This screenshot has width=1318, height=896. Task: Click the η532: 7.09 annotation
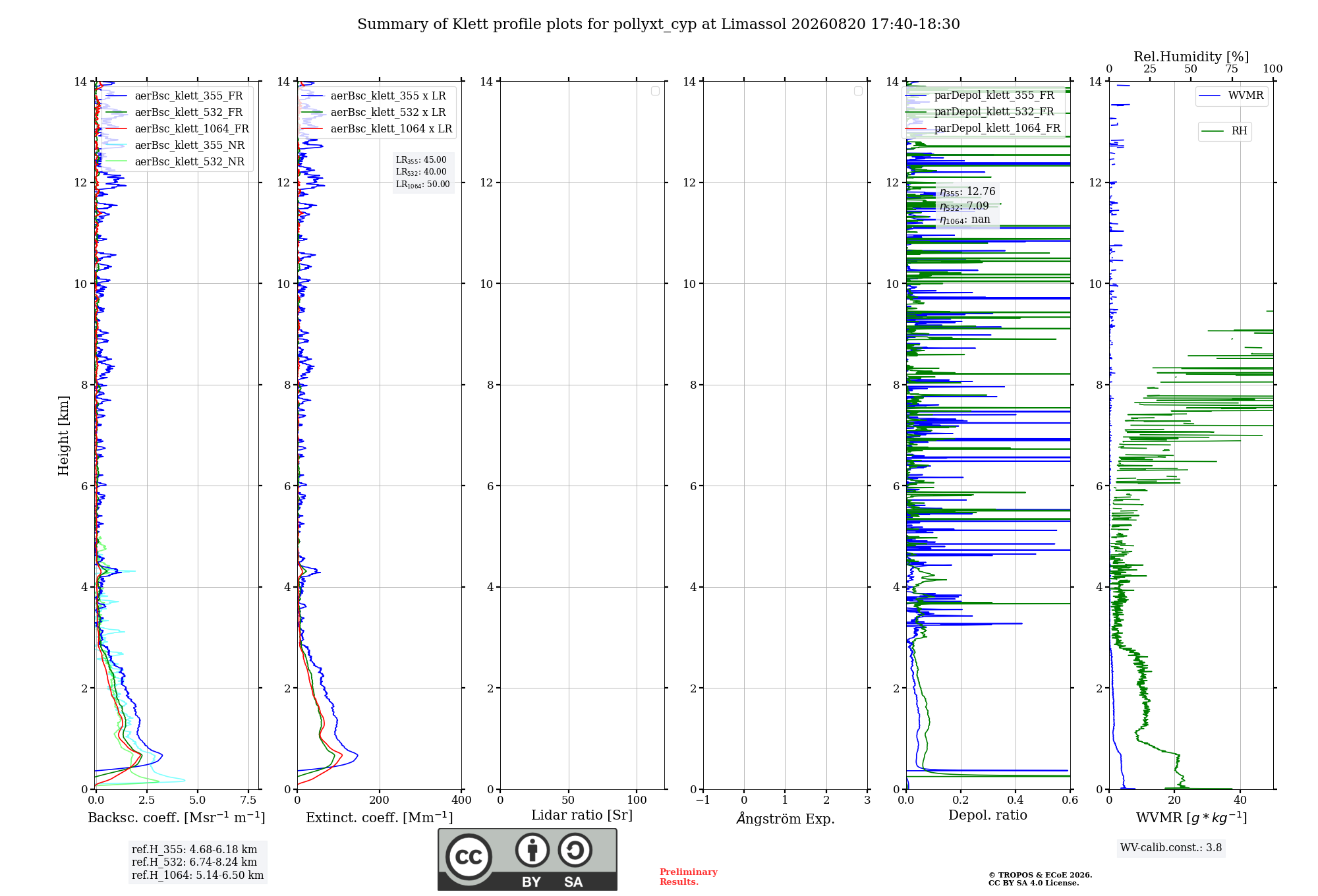(964, 206)
